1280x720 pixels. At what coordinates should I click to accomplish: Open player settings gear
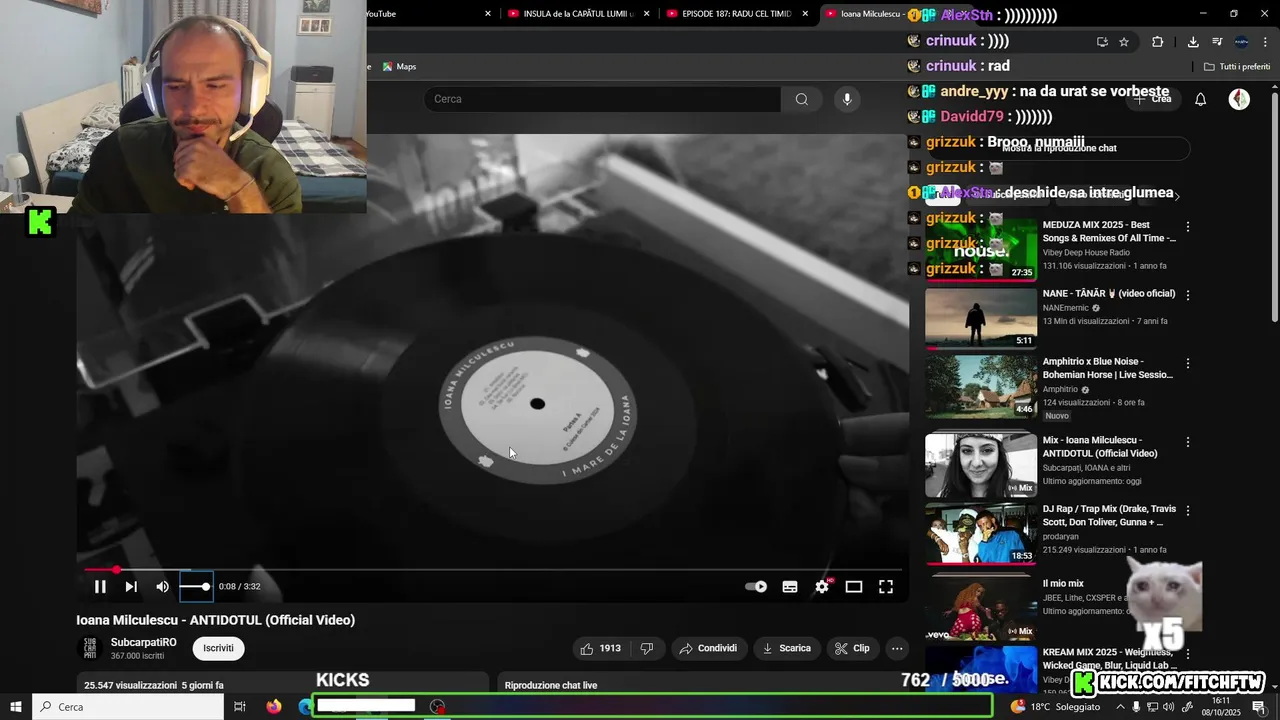(822, 587)
